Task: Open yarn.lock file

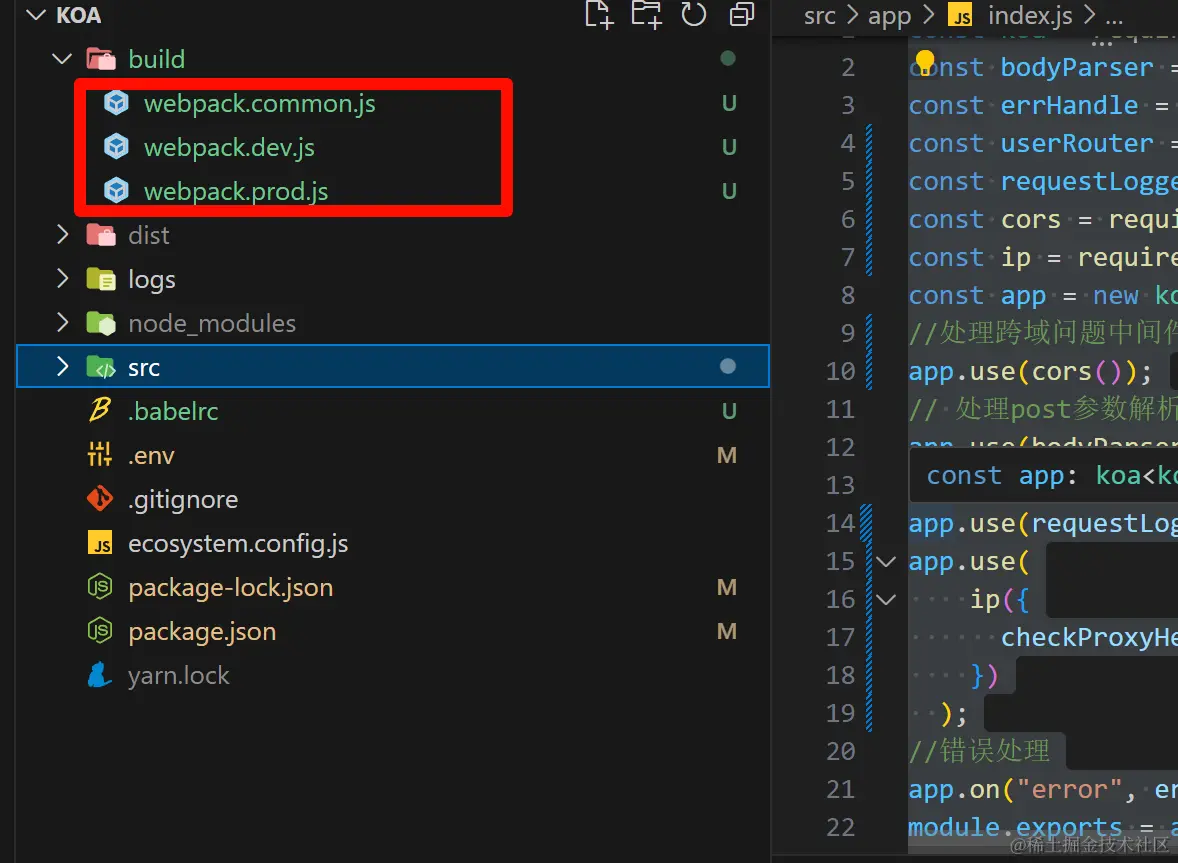Action: [179, 675]
